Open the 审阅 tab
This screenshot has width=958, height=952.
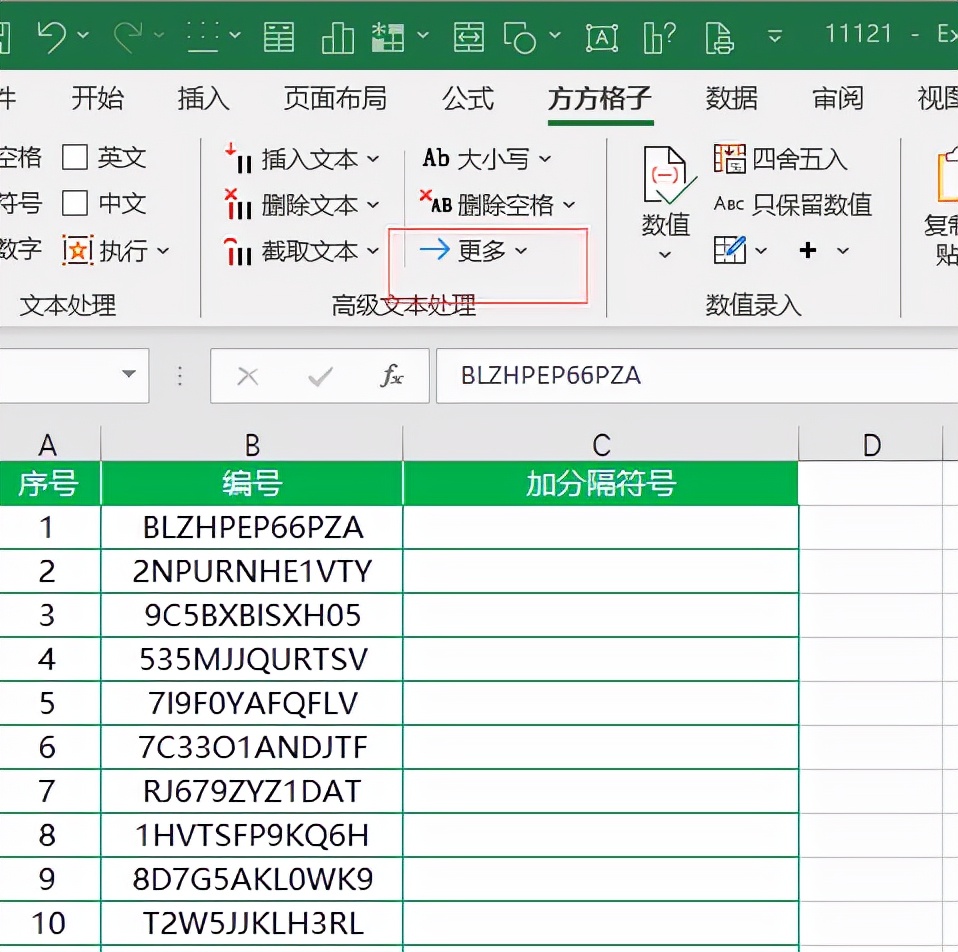838,98
